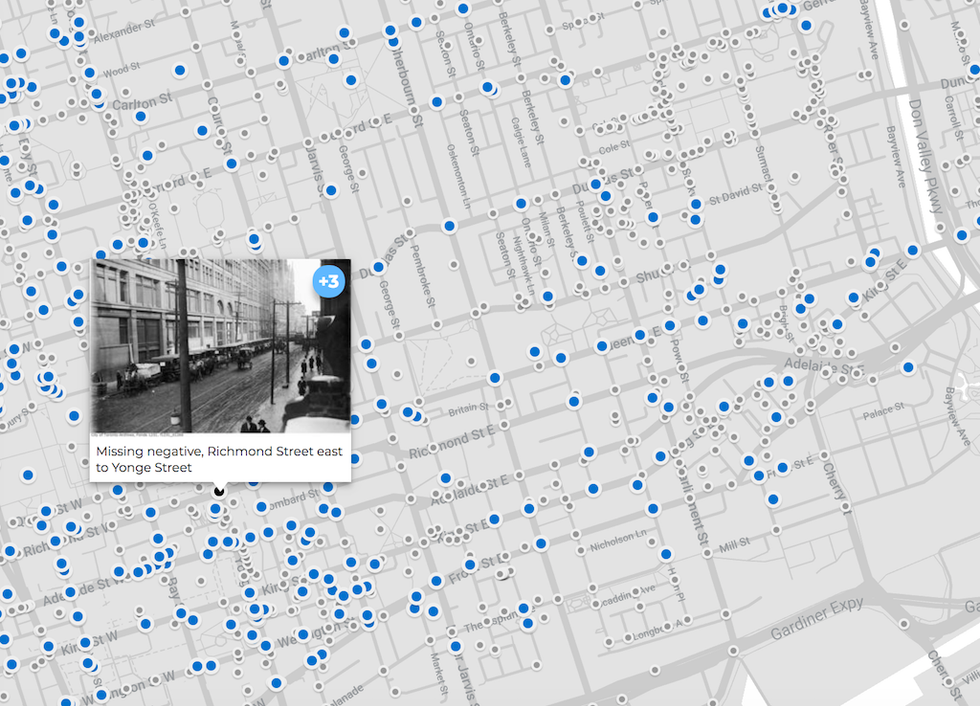
Task: Select gray marker below Pembroke St label
Action: pos(436,325)
